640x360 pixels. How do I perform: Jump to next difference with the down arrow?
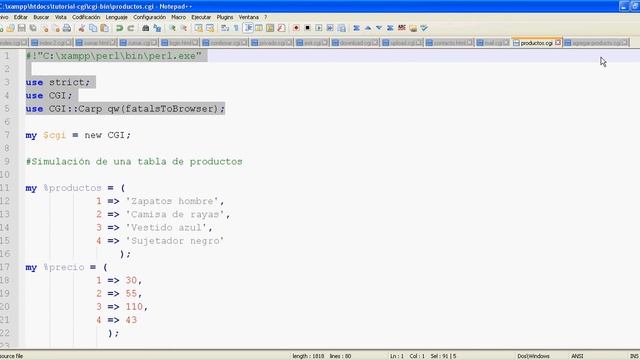379,28
